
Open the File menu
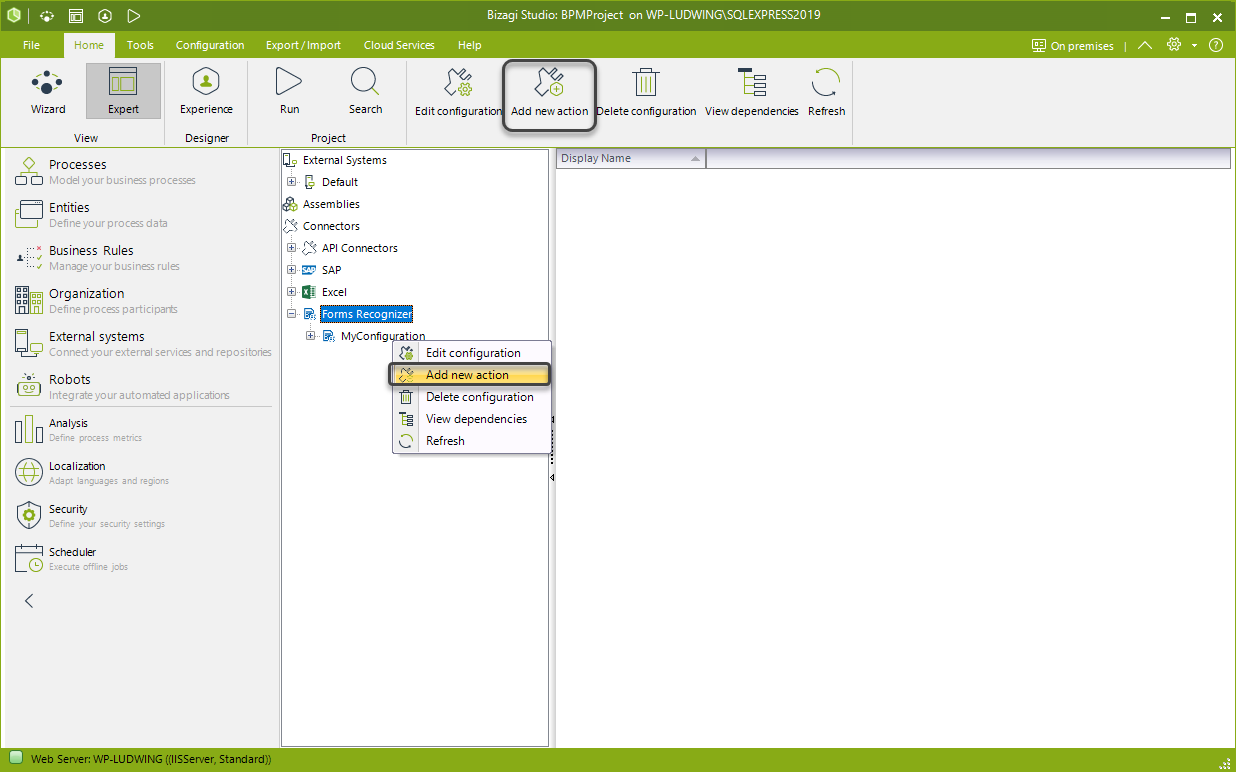[31, 45]
